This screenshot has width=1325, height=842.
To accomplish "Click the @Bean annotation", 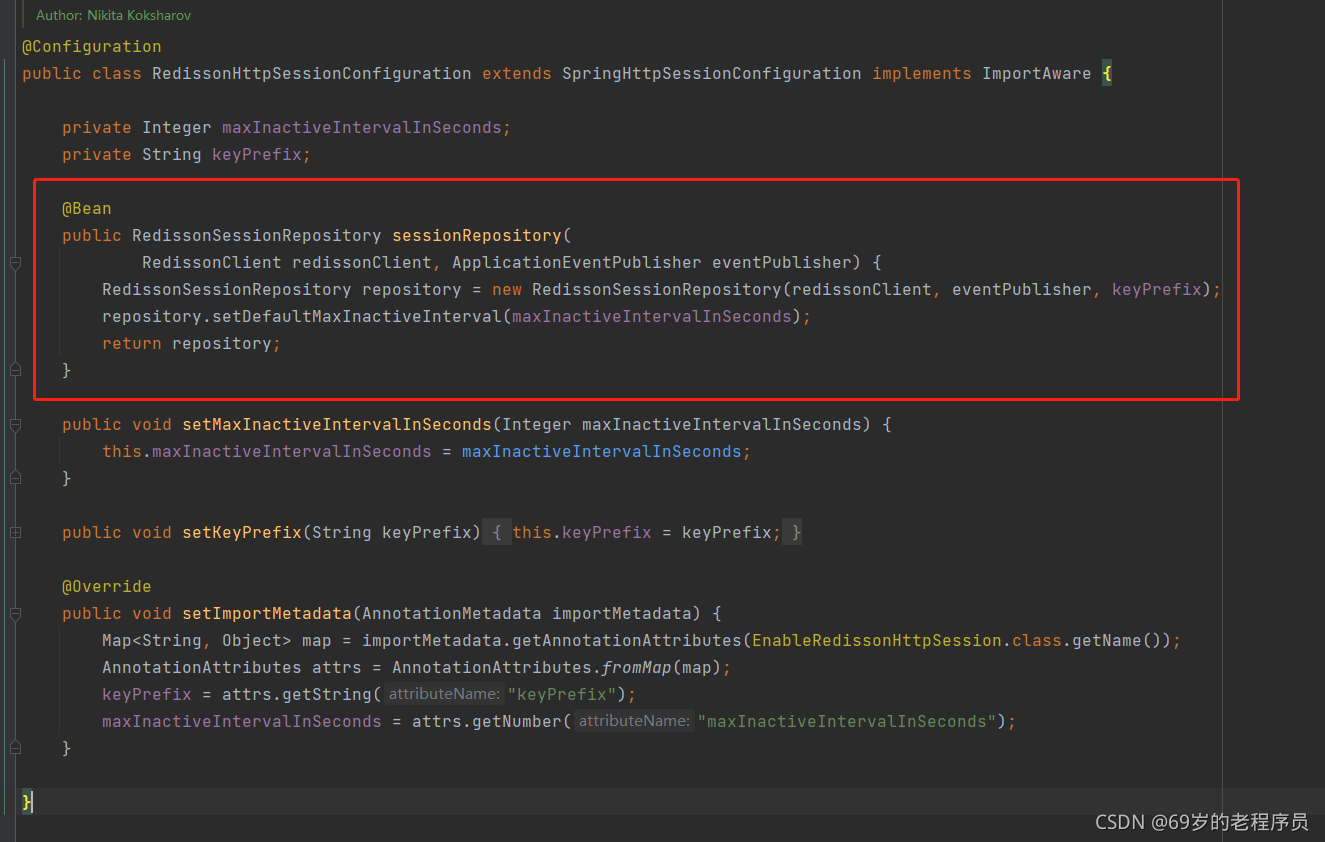I will [x=87, y=209].
